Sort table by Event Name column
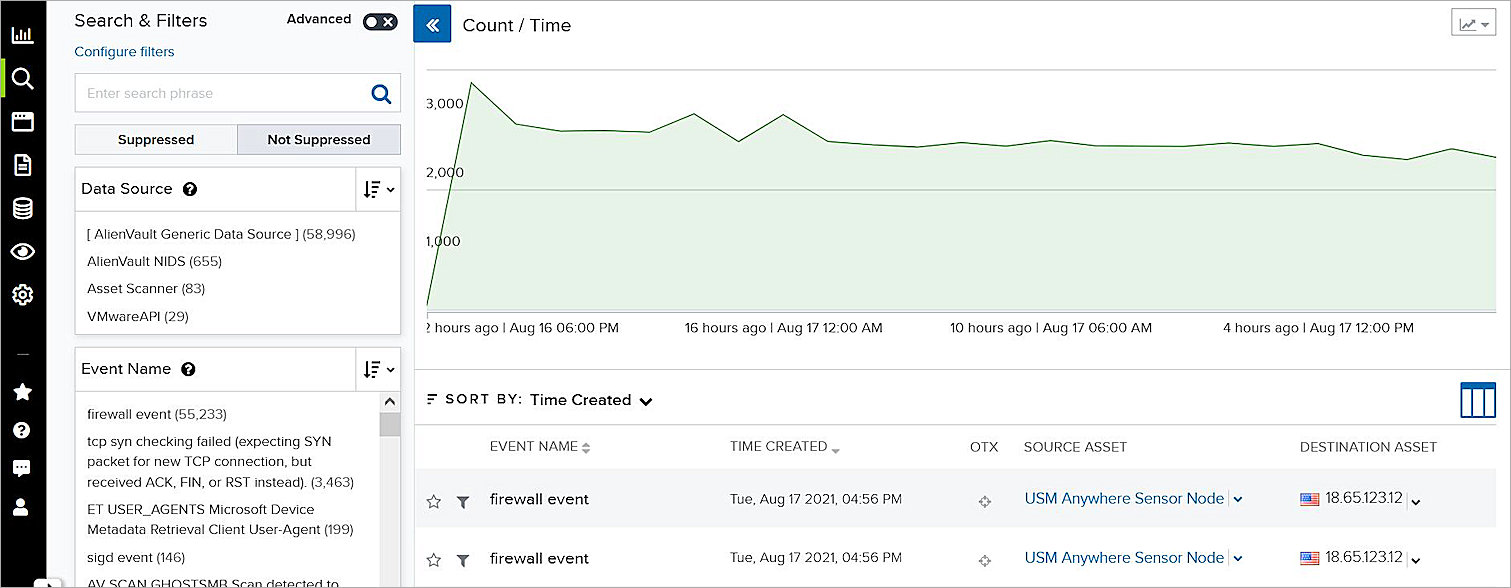 (x=540, y=446)
